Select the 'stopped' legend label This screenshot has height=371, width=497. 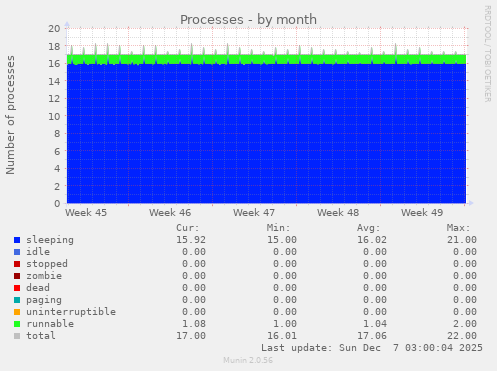point(47,264)
